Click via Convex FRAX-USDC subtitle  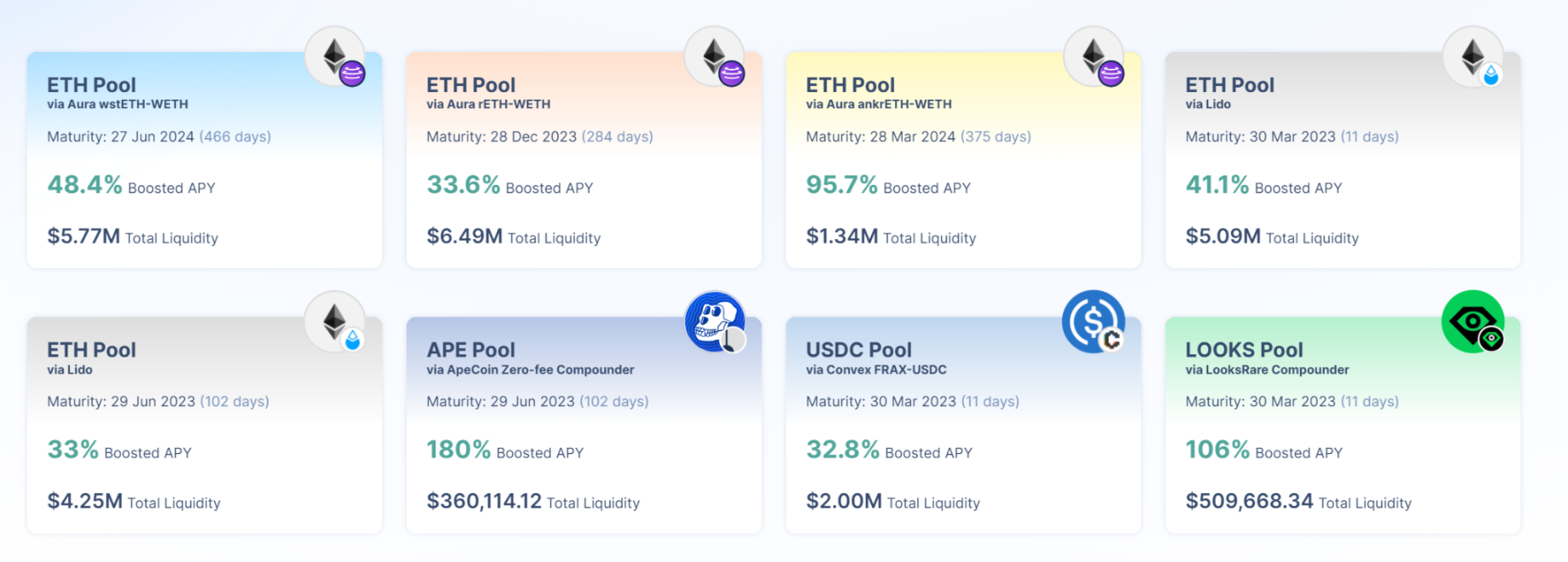[876, 370]
